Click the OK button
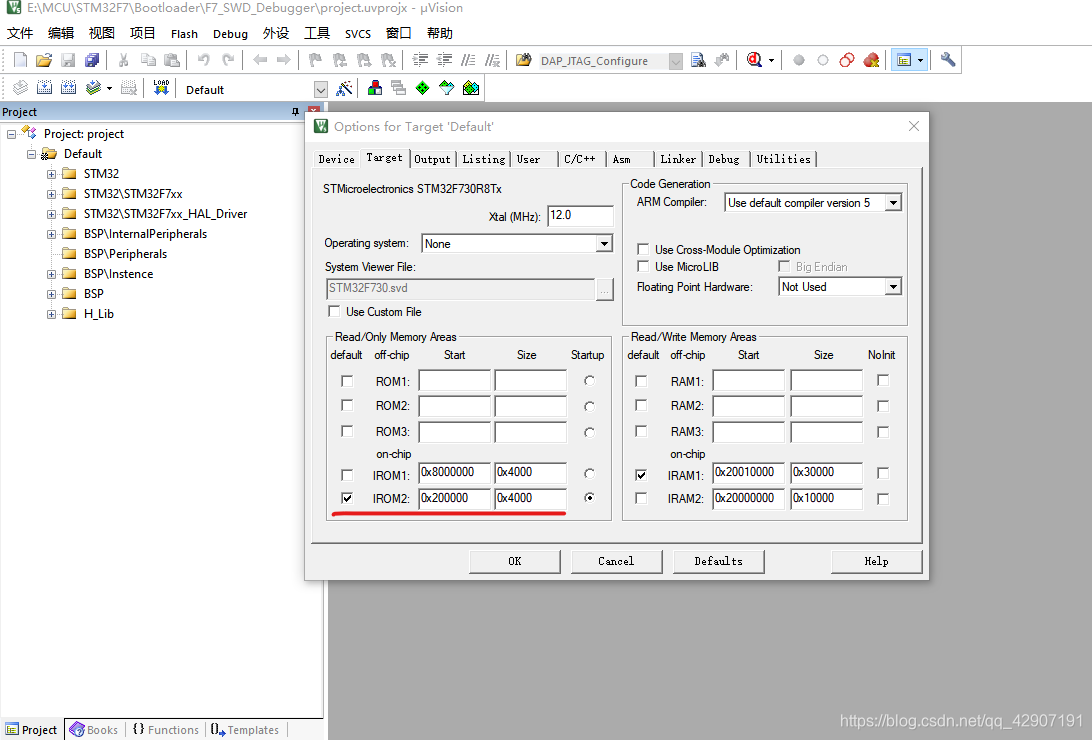Screen dimensions: 1092x740 [x=515, y=561]
